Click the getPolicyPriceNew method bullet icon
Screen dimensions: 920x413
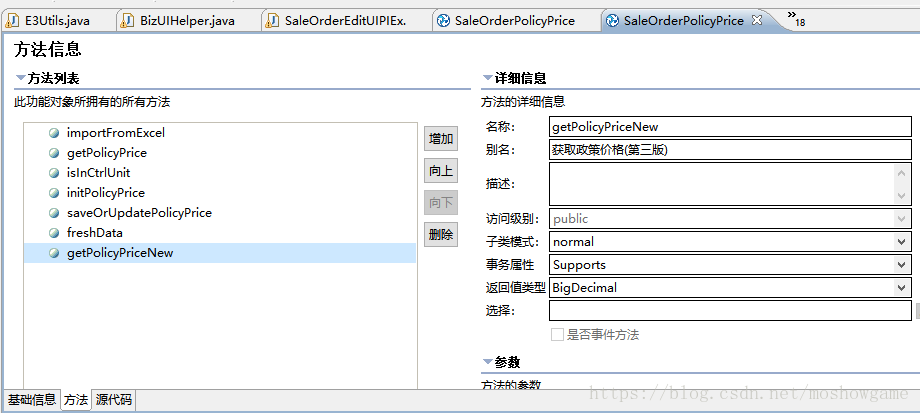pyautogui.click(x=55, y=253)
